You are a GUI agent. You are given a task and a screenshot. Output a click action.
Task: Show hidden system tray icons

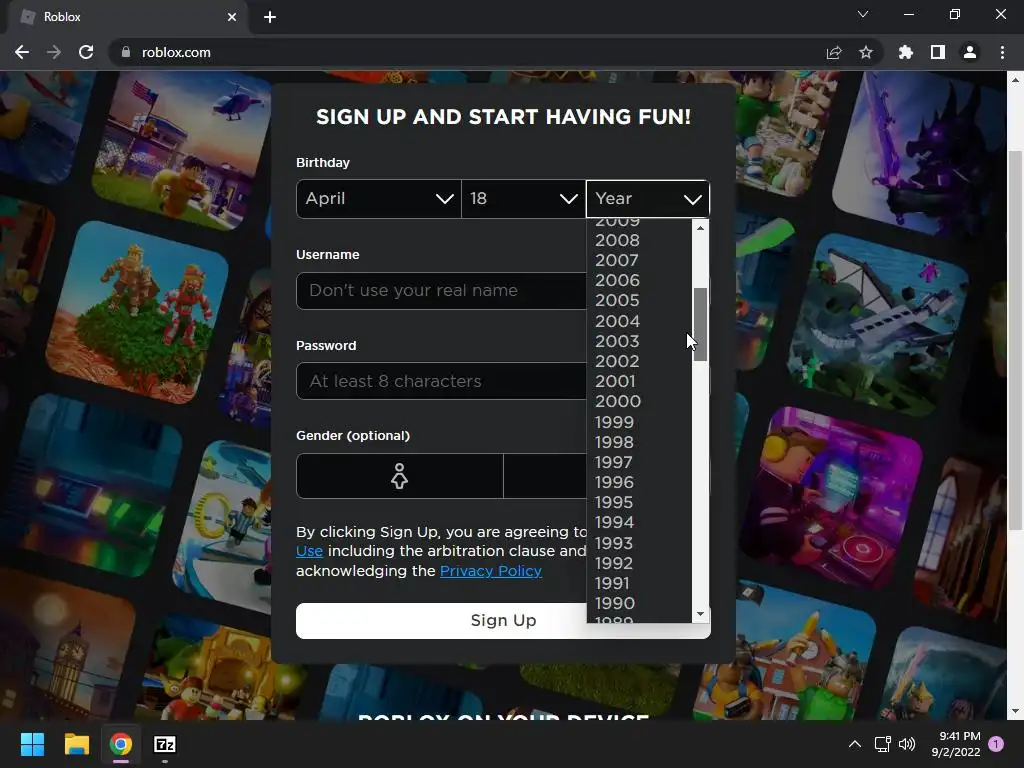point(854,744)
